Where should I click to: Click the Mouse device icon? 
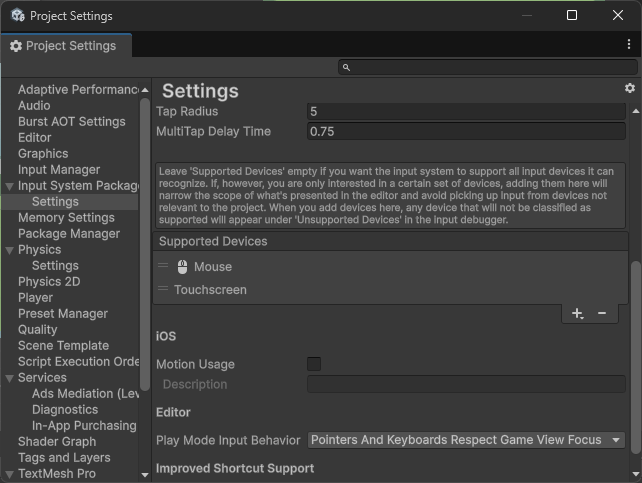[182, 267]
